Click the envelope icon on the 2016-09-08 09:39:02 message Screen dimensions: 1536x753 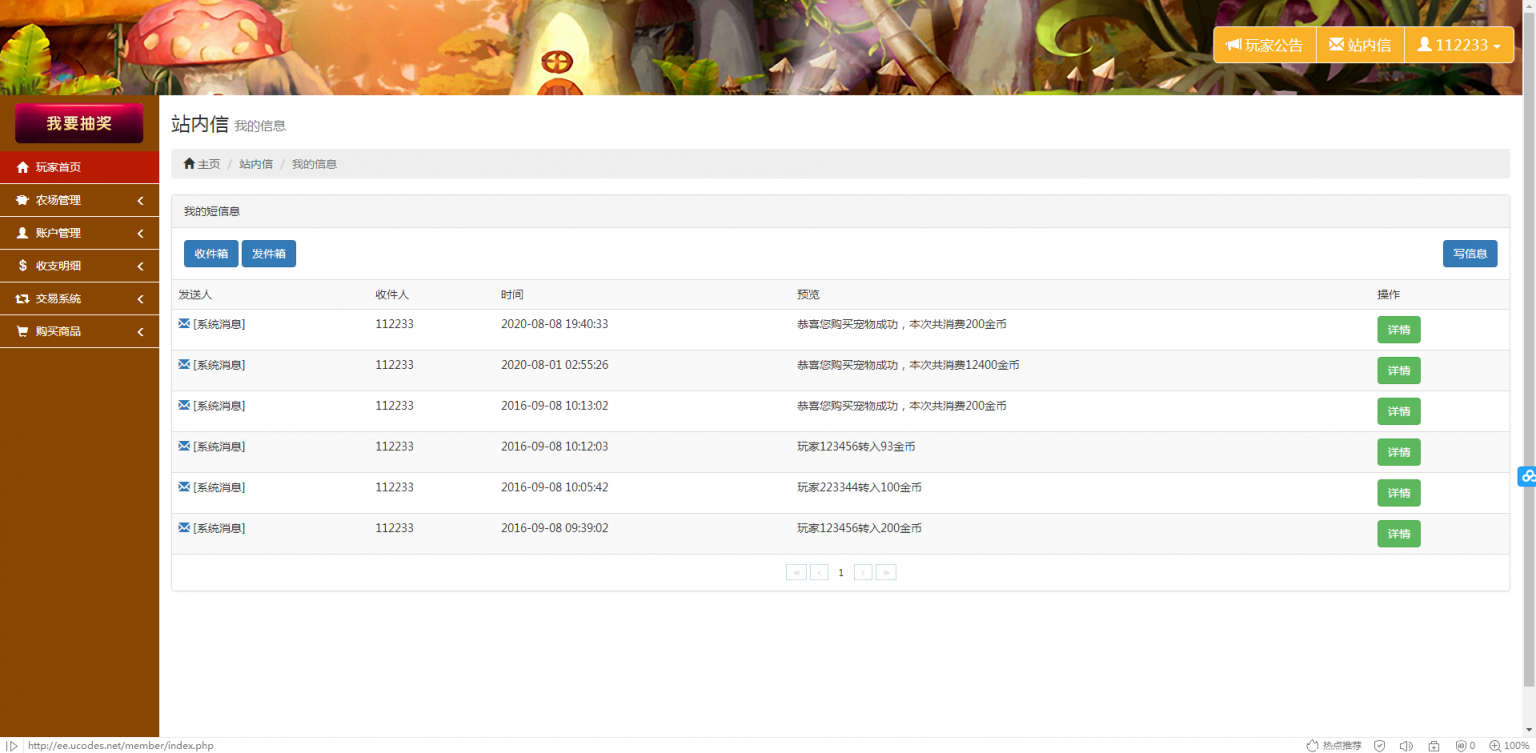[x=184, y=528]
